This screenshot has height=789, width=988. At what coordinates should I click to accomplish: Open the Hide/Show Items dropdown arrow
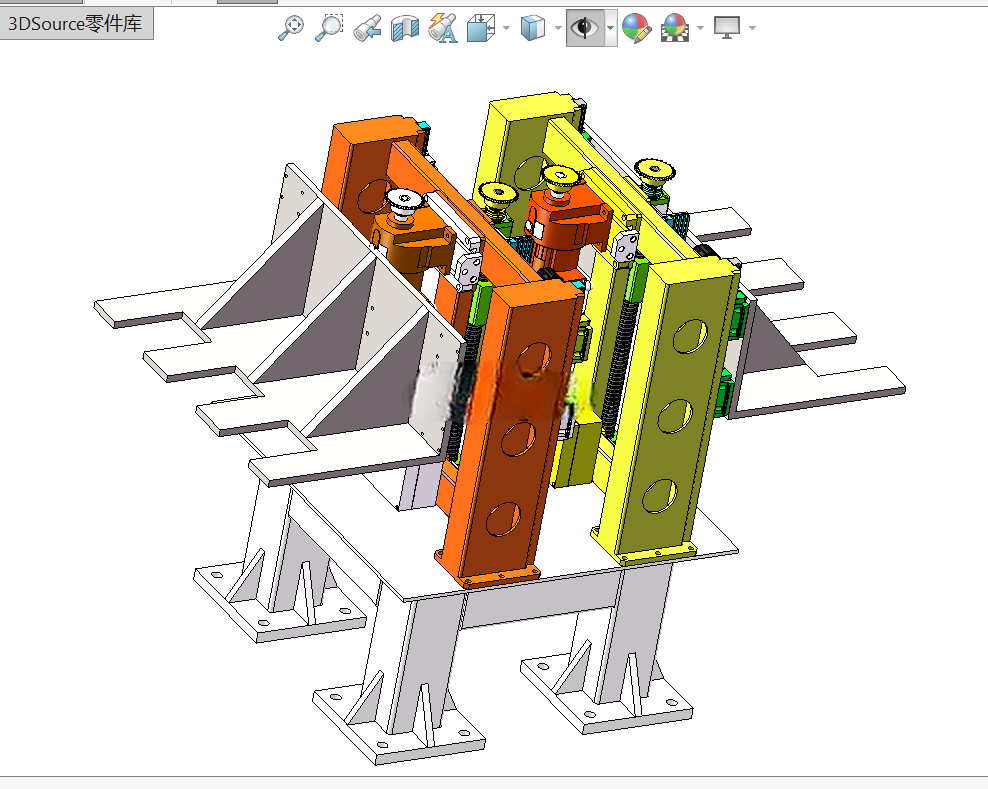(x=611, y=28)
